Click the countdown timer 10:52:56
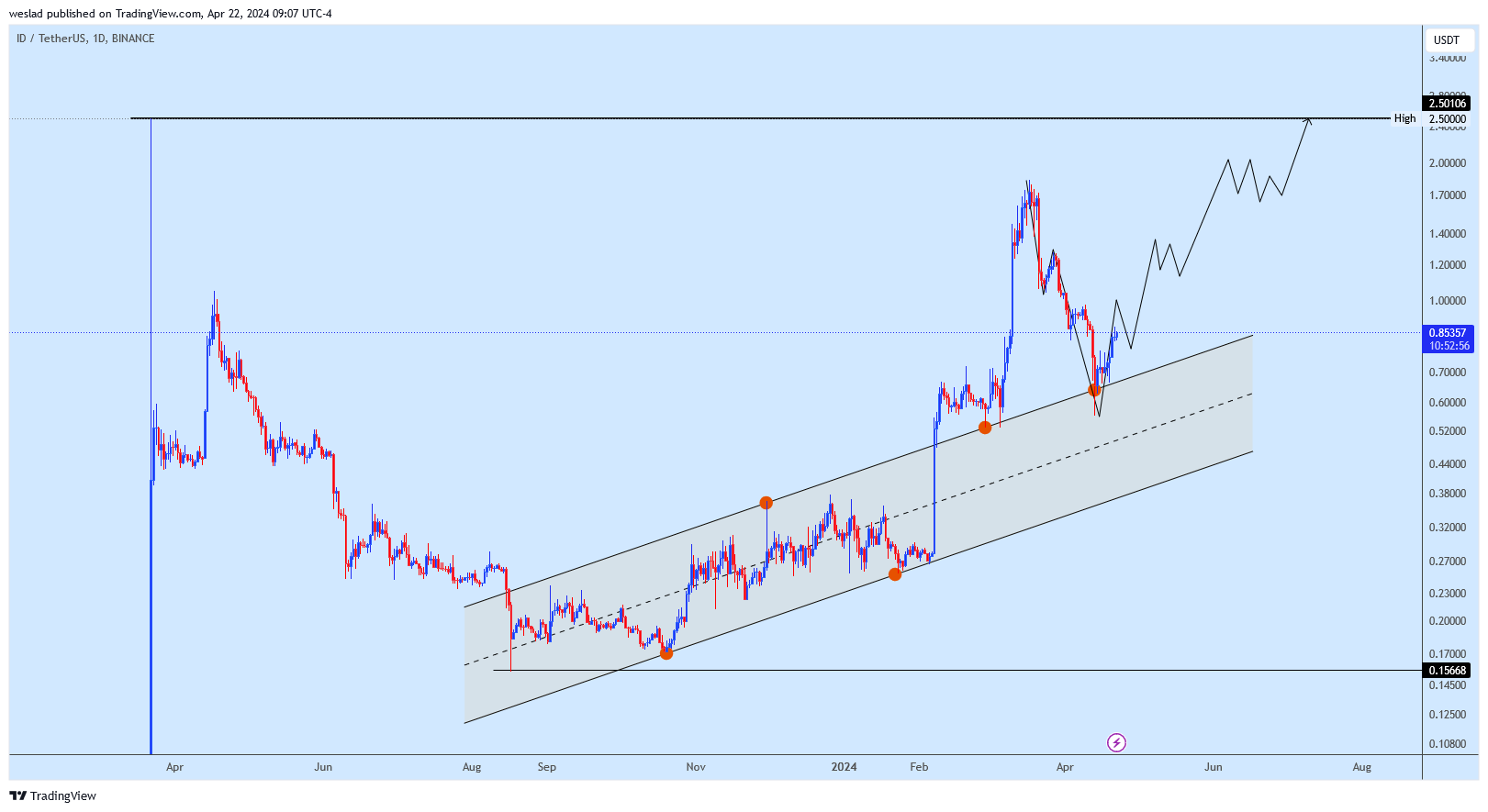 click(x=1449, y=346)
